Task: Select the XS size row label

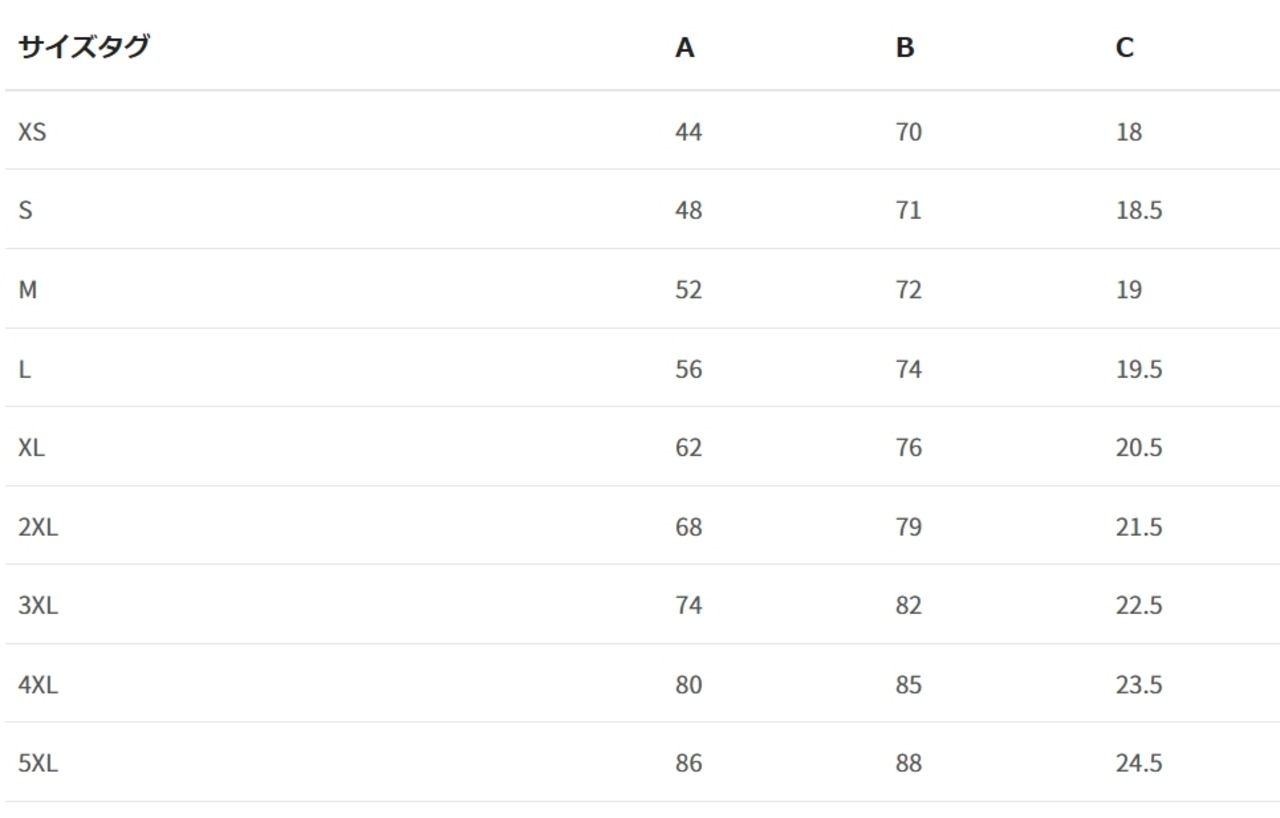Action: (x=32, y=131)
